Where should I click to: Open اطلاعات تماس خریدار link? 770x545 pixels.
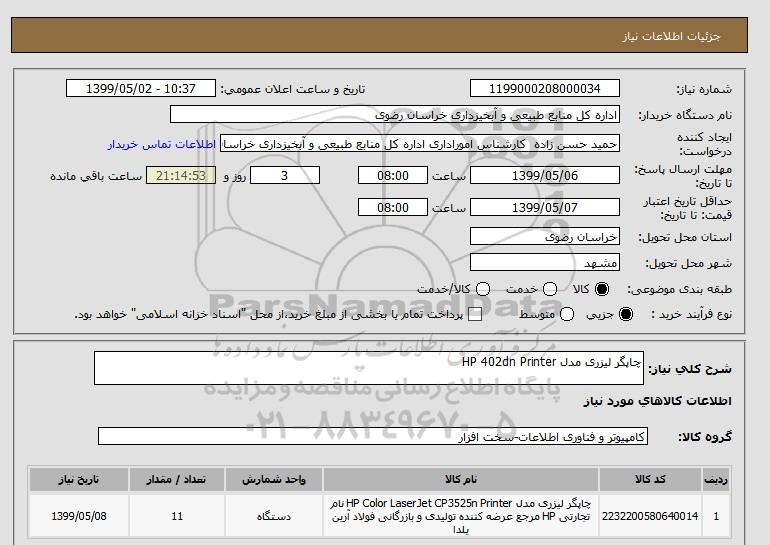click(162, 144)
